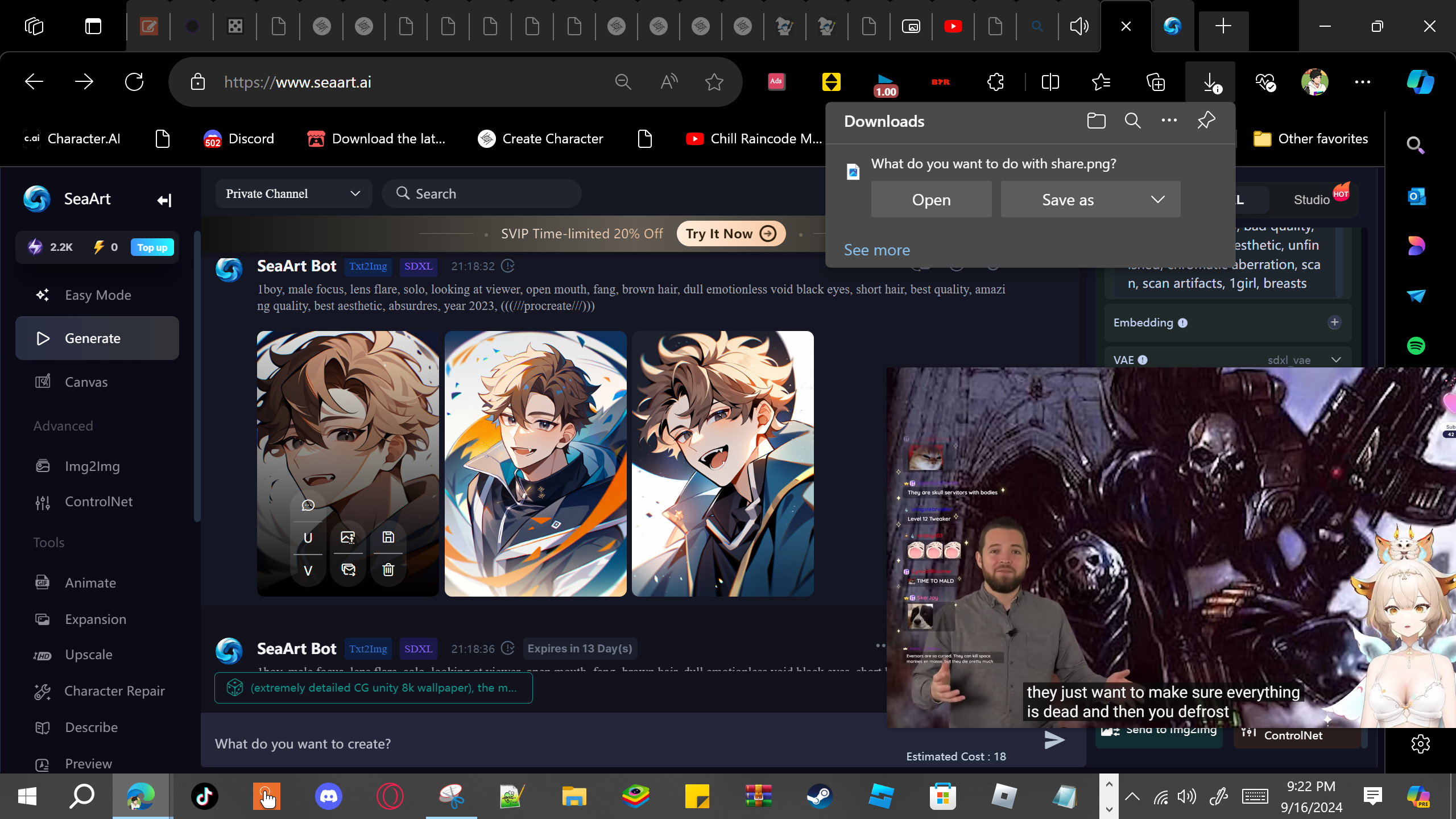Click the extremely detailed CG prompt suggestion
This screenshot has width=1456, height=819.
373,688
